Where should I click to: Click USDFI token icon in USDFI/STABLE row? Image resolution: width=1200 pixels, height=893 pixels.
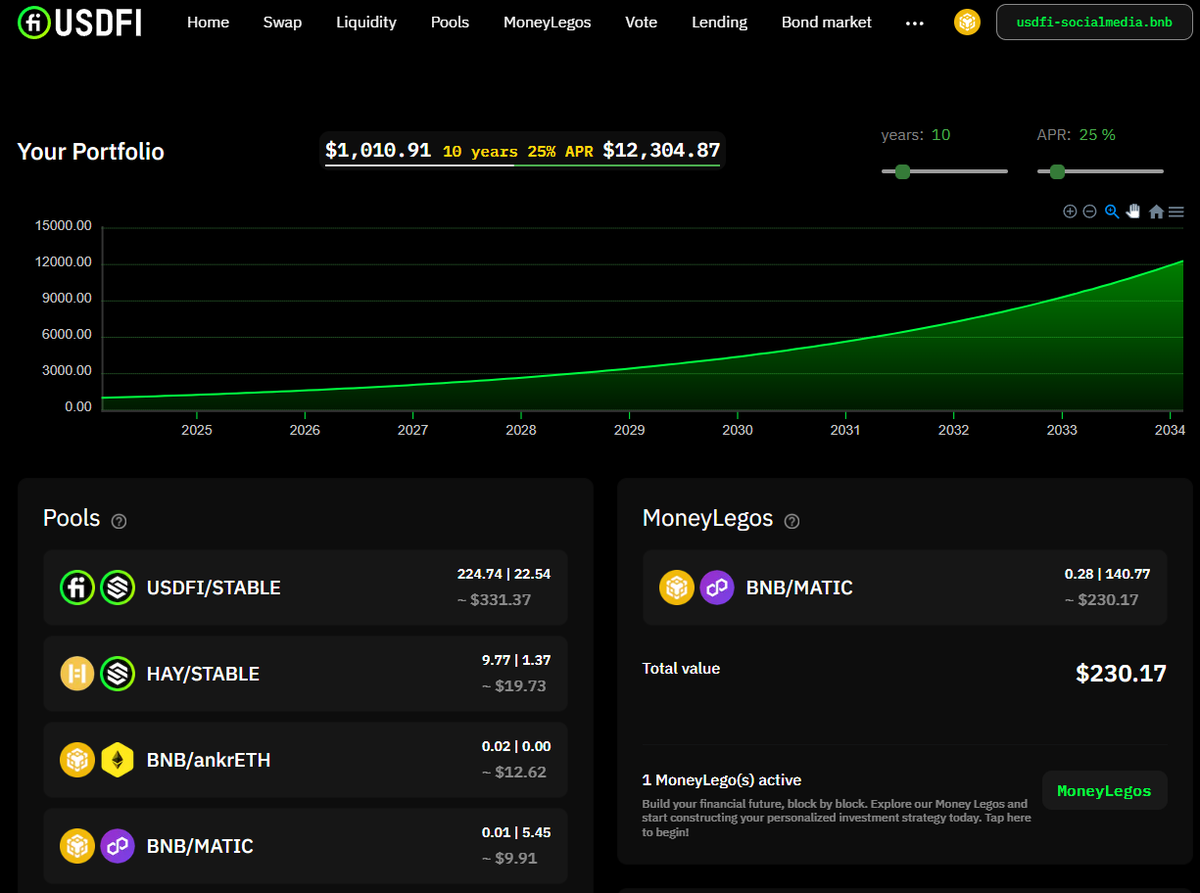coord(77,588)
